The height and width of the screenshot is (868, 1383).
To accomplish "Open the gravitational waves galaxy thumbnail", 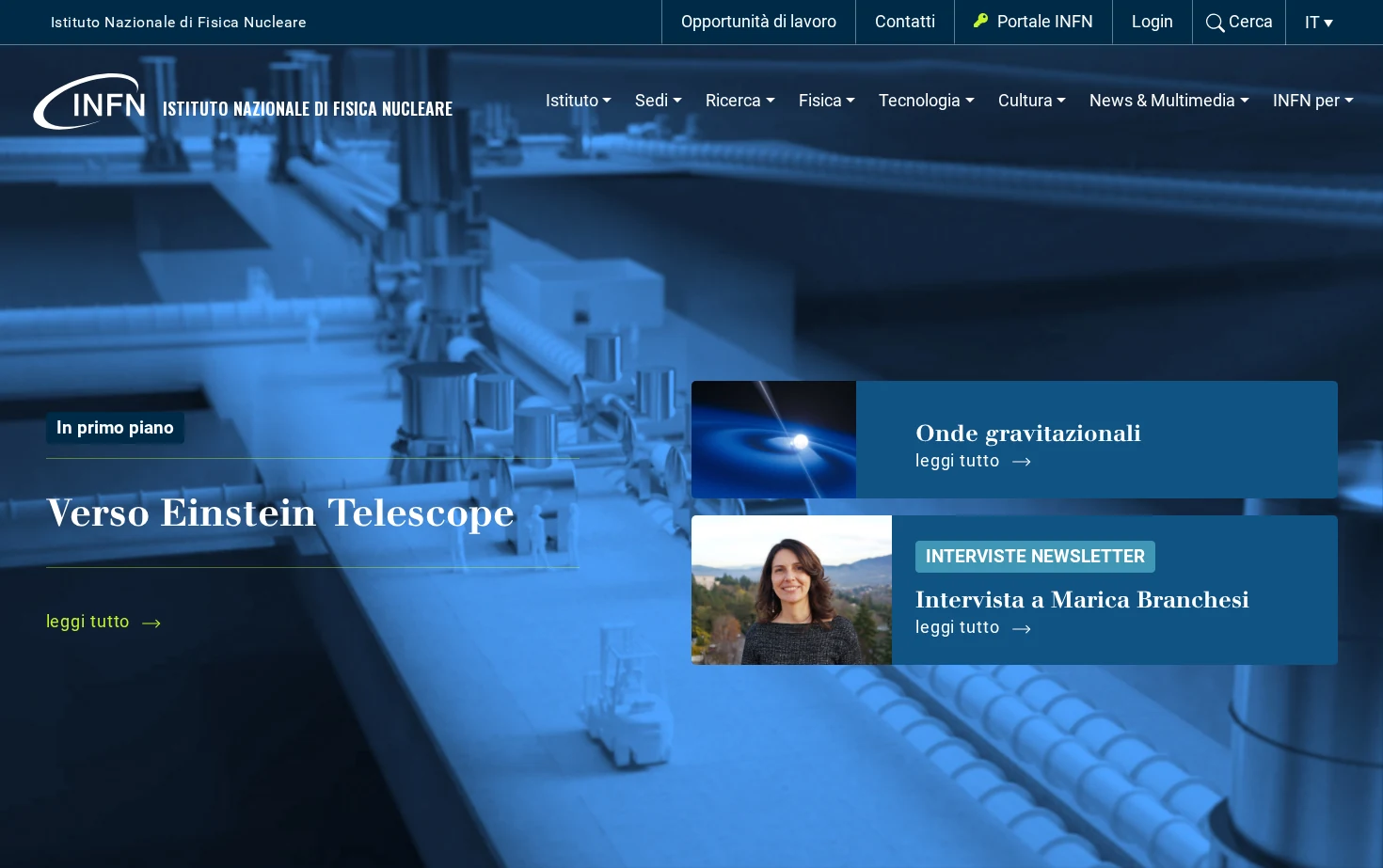I will point(773,439).
